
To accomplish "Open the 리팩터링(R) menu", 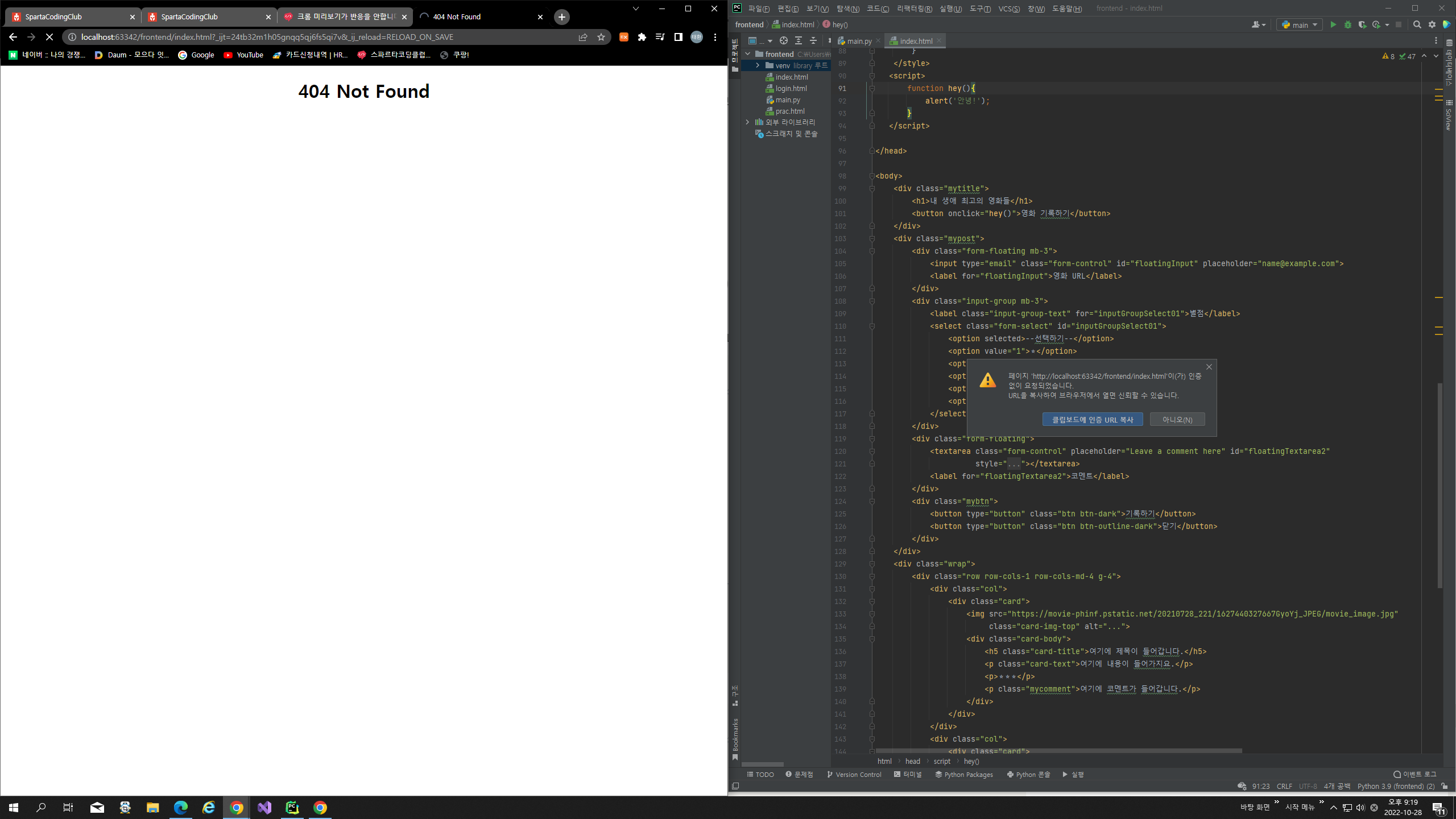I will click(915, 9).
